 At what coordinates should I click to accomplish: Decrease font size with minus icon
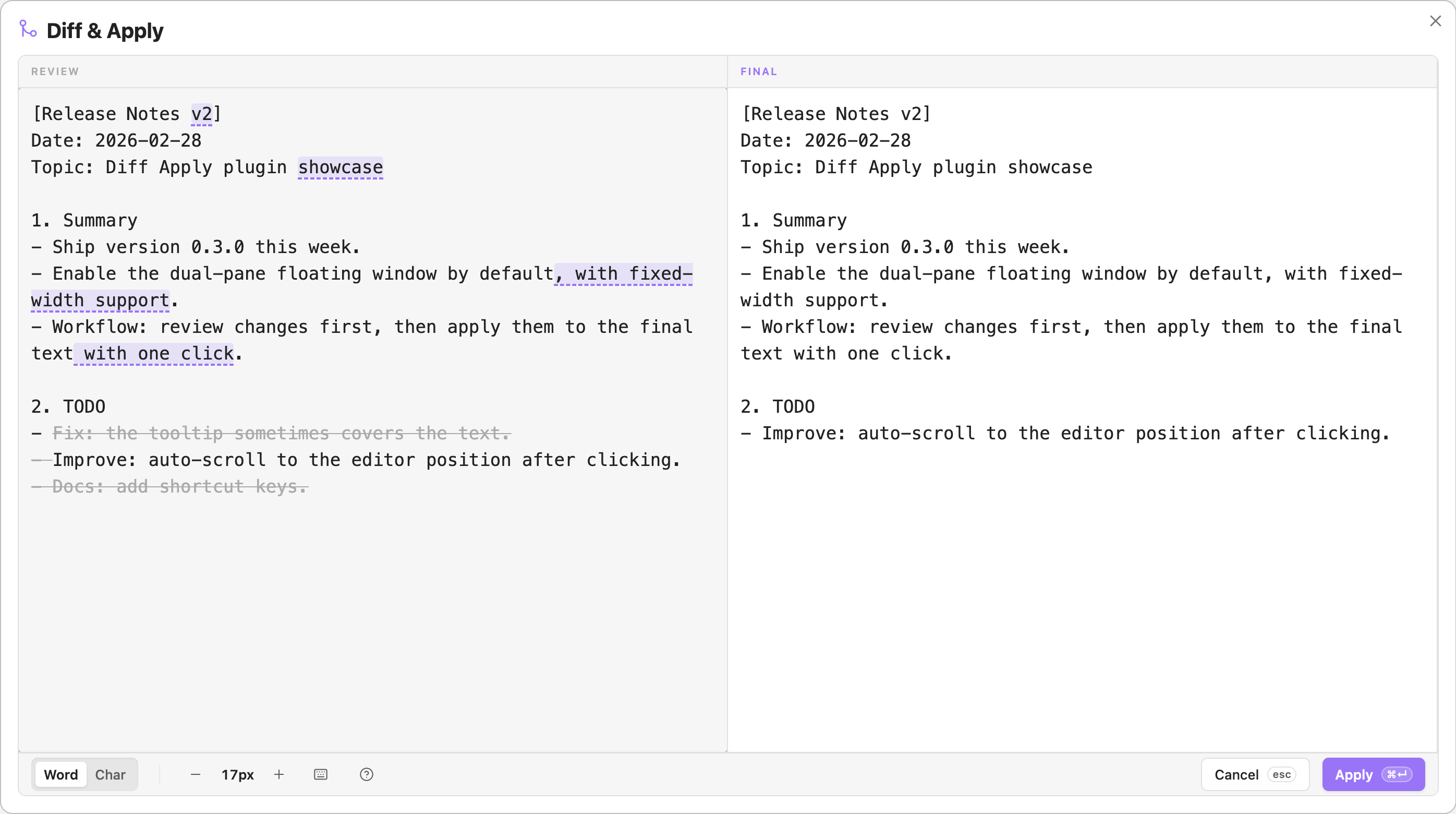pyautogui.click(x=196, y=774)
